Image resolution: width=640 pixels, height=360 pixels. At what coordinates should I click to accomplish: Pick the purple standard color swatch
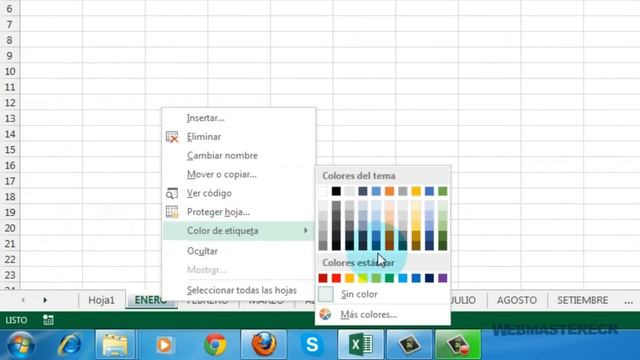442,278
